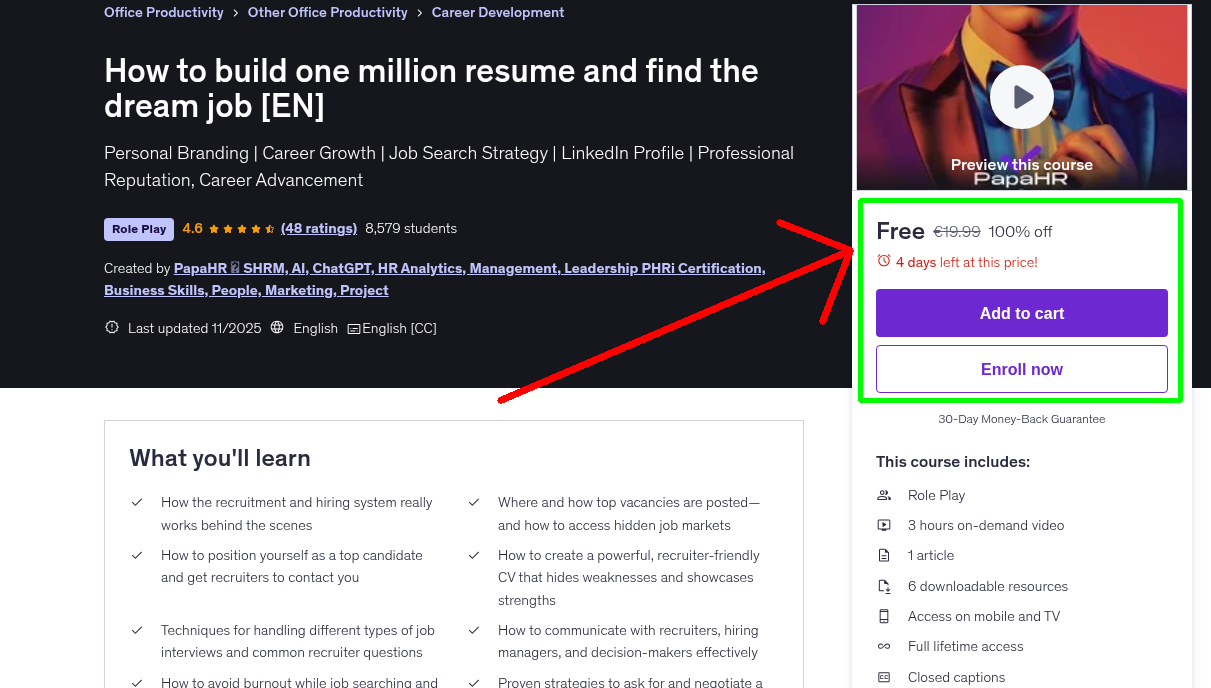Click the clock icon beside Last updated date
Image resolution: width=1211 pixels, height=688 pixels.
(x=111, y=327)
